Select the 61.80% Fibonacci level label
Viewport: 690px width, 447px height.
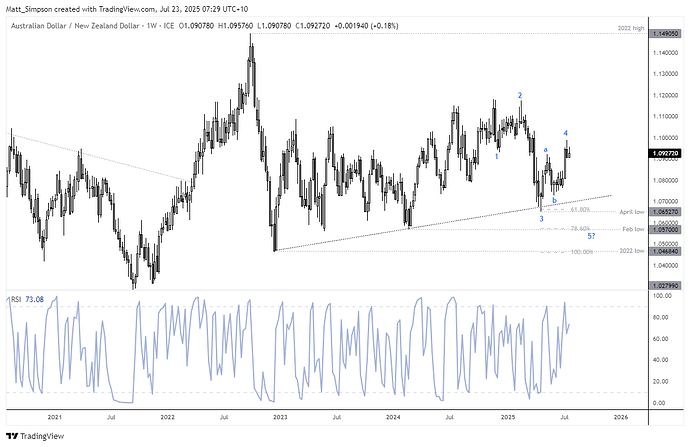[x=580, y=209]
